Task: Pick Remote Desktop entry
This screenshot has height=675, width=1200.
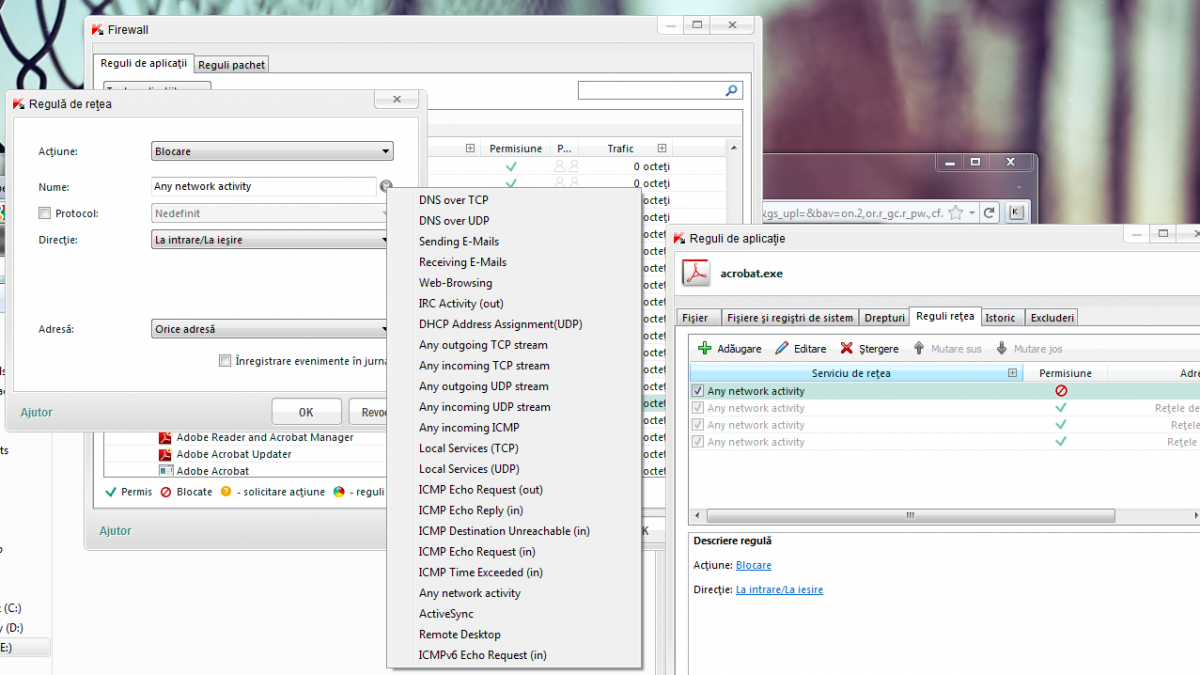Action: click(460, 634)
